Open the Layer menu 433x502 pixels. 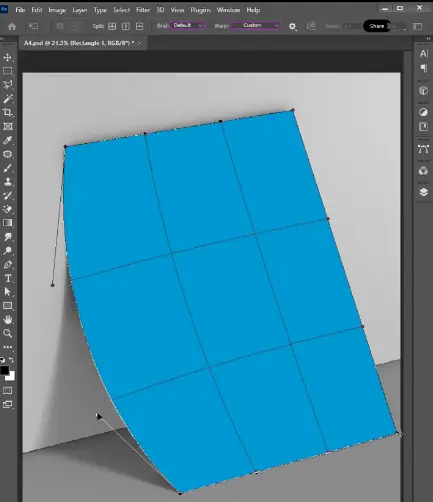80,10
